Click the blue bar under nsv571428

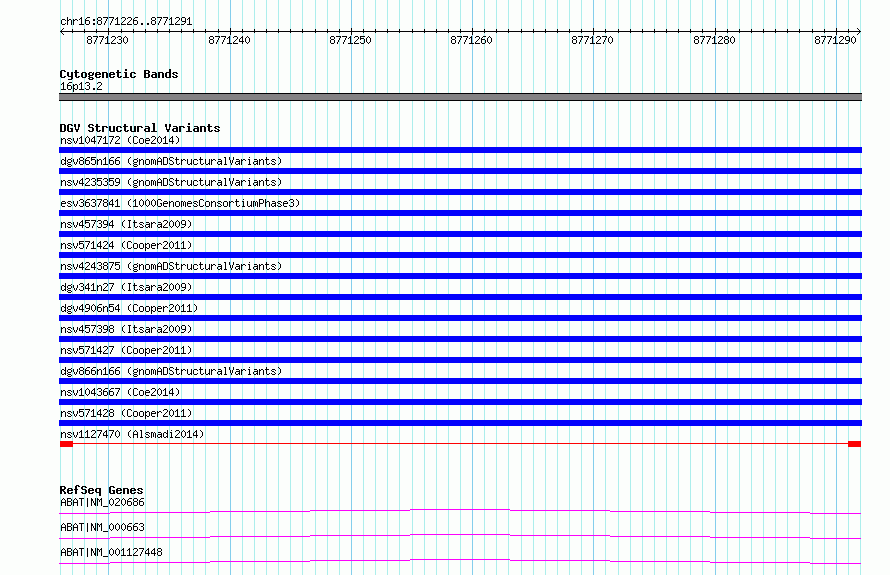tap(460, 423)
